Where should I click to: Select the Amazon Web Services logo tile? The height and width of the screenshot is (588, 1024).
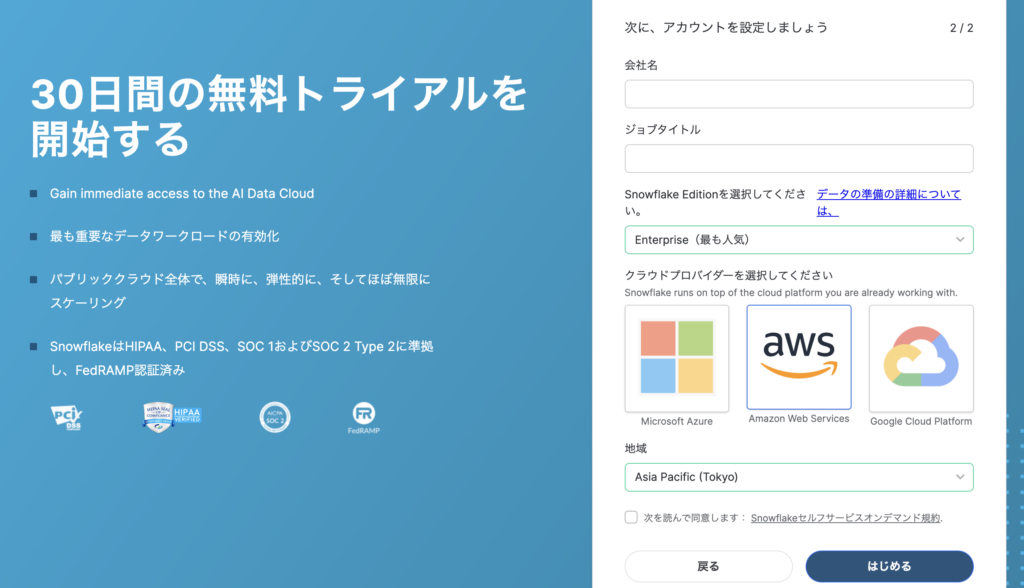click(799, 357)
